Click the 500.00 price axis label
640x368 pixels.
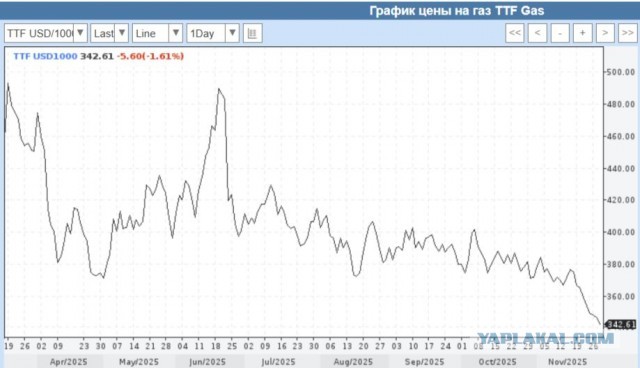(x=621, y=72)
